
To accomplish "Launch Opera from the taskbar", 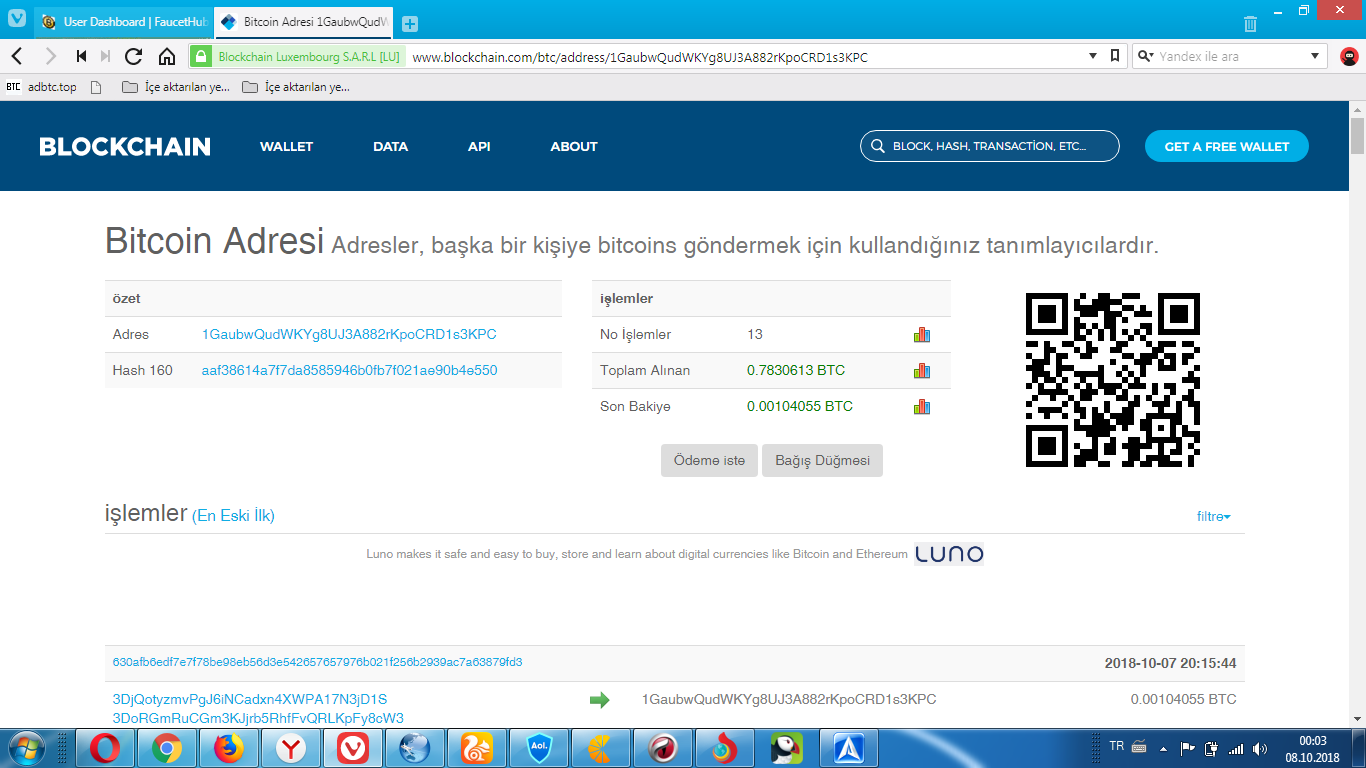I will pyautogui.click(x=105, y=748).
